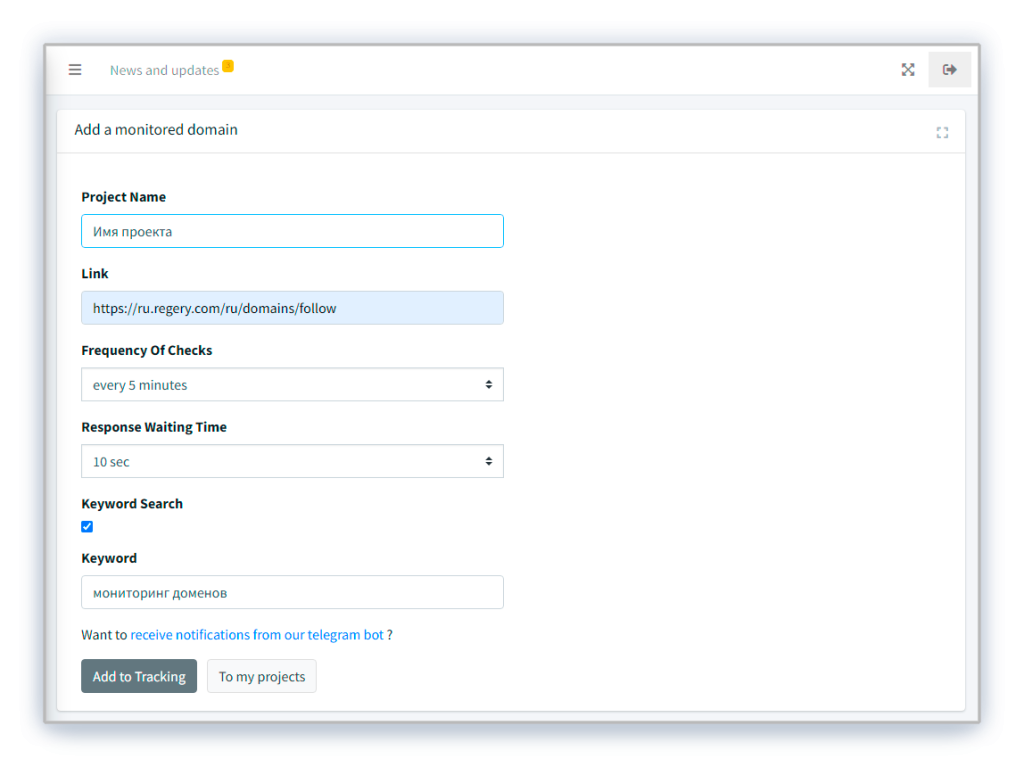Click the Project Name label
Viewport: 1024px width, 767px height.
[x=124, y=197]
